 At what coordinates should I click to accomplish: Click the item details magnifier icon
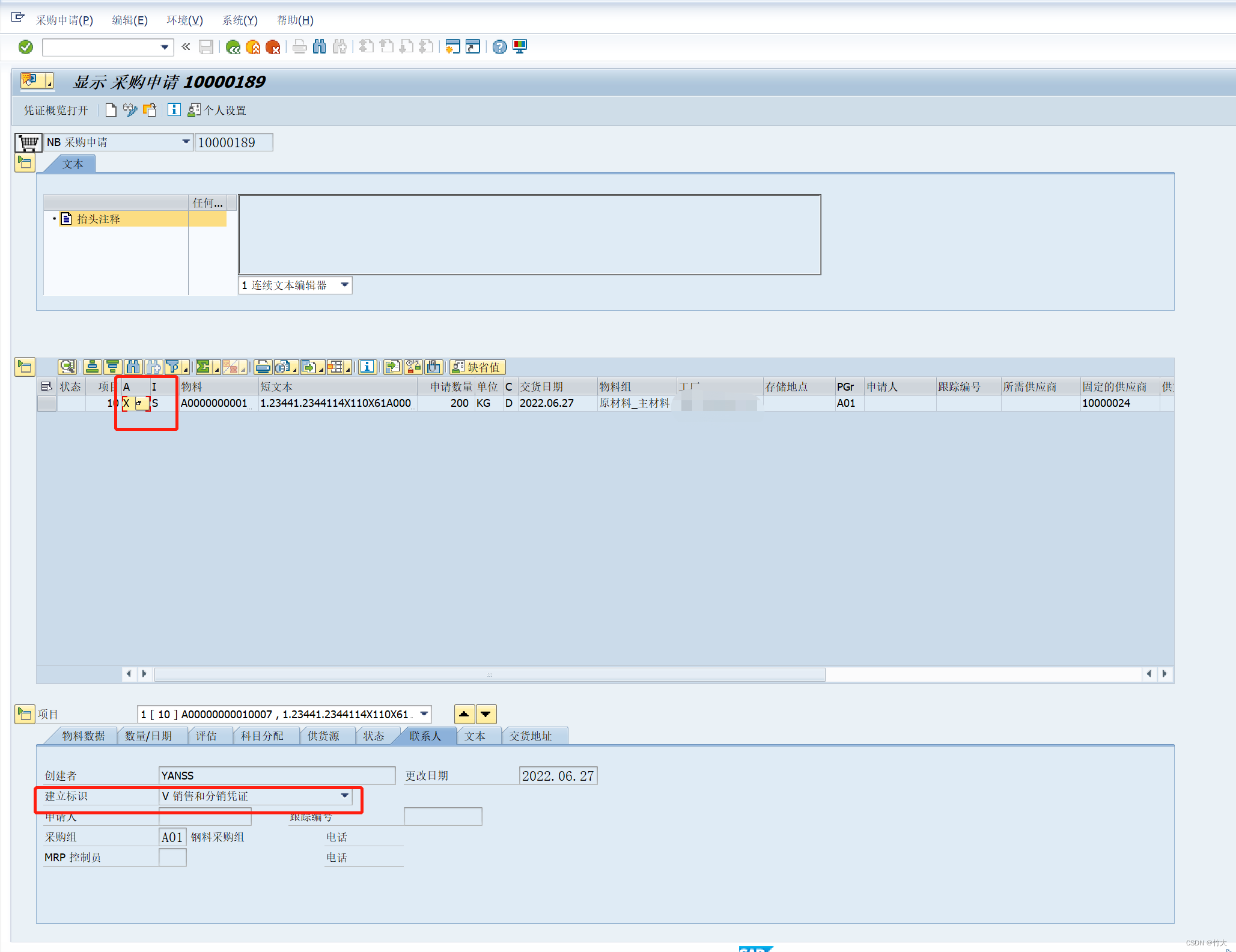coord(67,367)
